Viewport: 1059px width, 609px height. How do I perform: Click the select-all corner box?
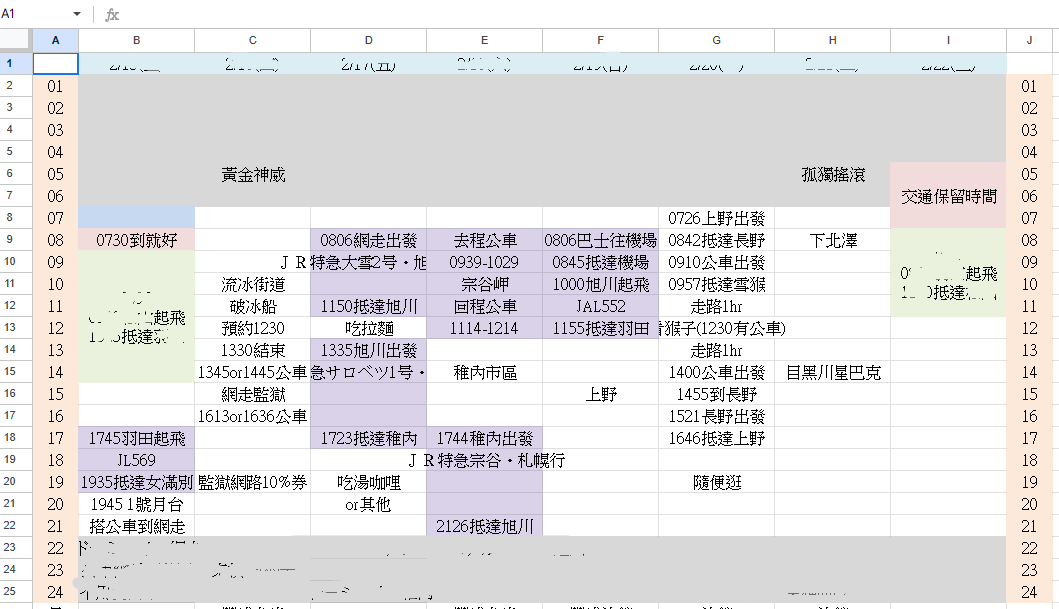[x=16, y=40]
